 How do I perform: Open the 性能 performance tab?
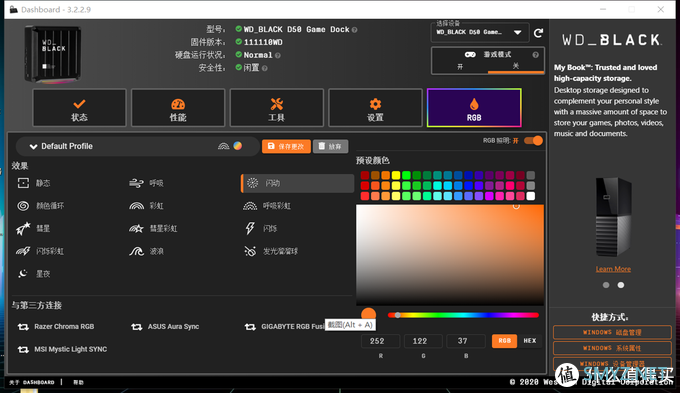click(x=178, y=108)
